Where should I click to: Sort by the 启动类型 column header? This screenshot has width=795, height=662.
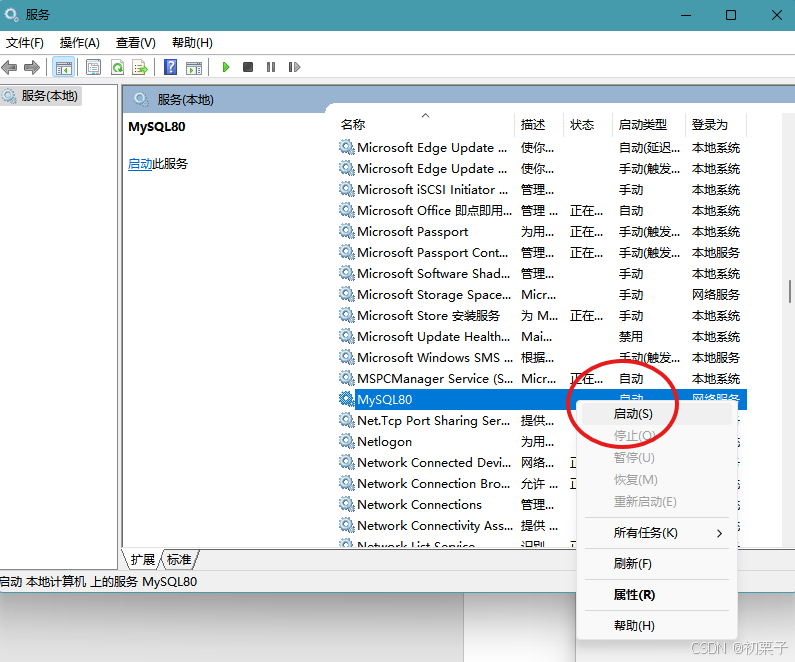pyautogui.click(x=648, y=125)
